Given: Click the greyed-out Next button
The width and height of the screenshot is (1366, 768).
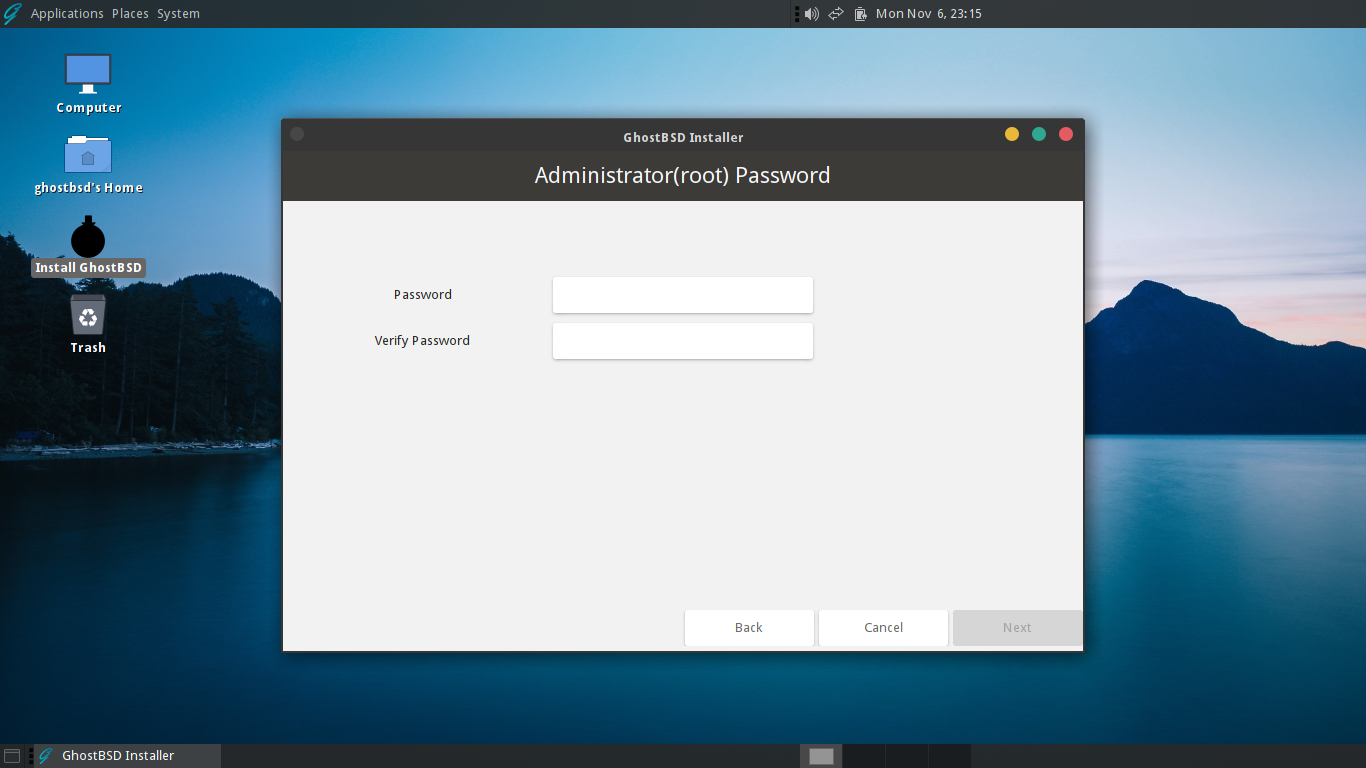Looking at the screenshot, I should click(1017, 628).
